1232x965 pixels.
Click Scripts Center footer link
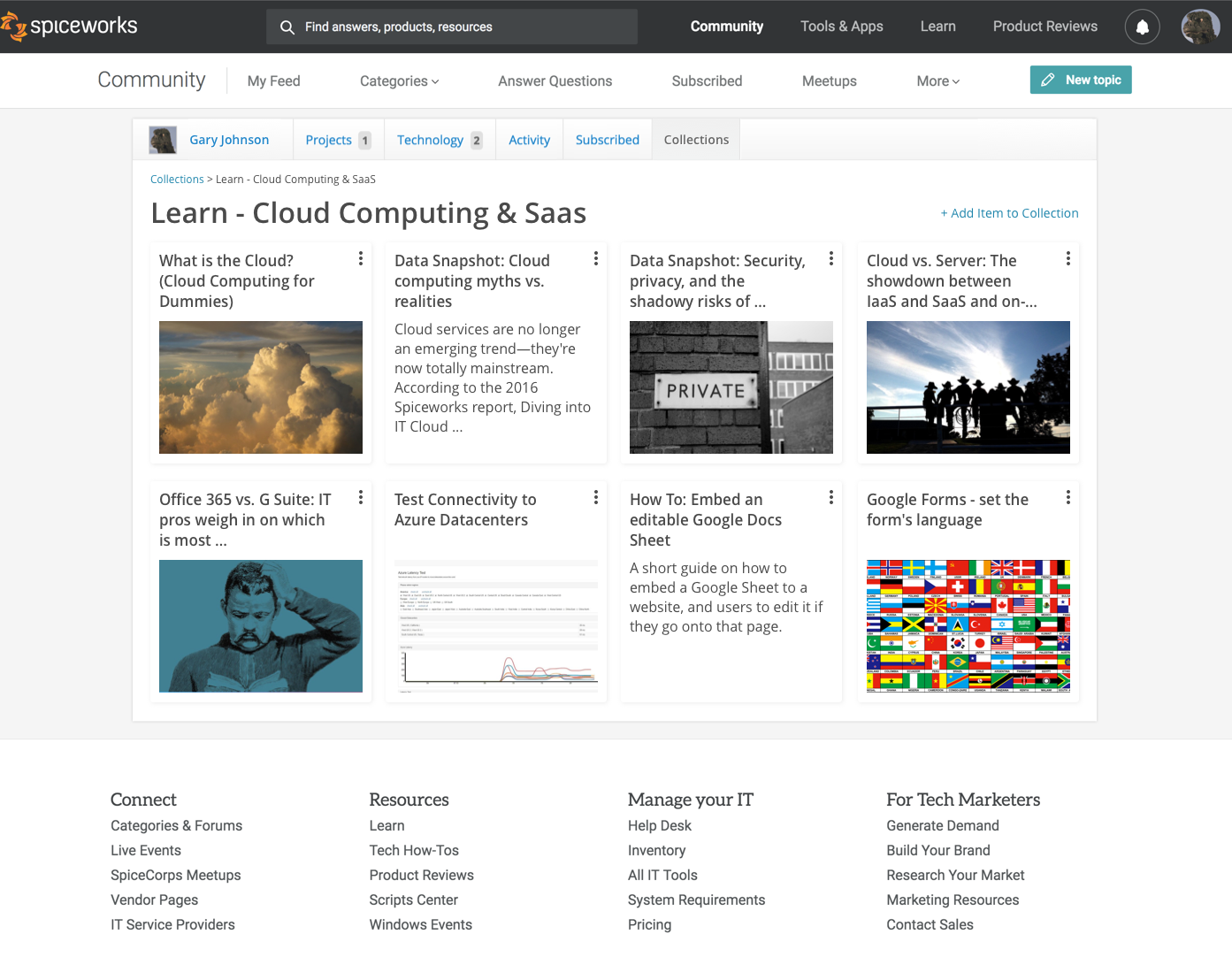coord(413,900)
